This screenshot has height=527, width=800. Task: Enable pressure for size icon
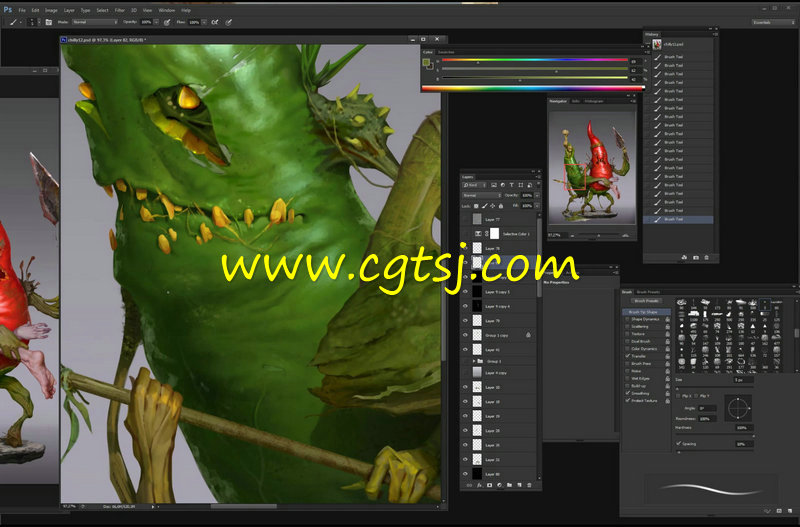[x=228, y=22]
